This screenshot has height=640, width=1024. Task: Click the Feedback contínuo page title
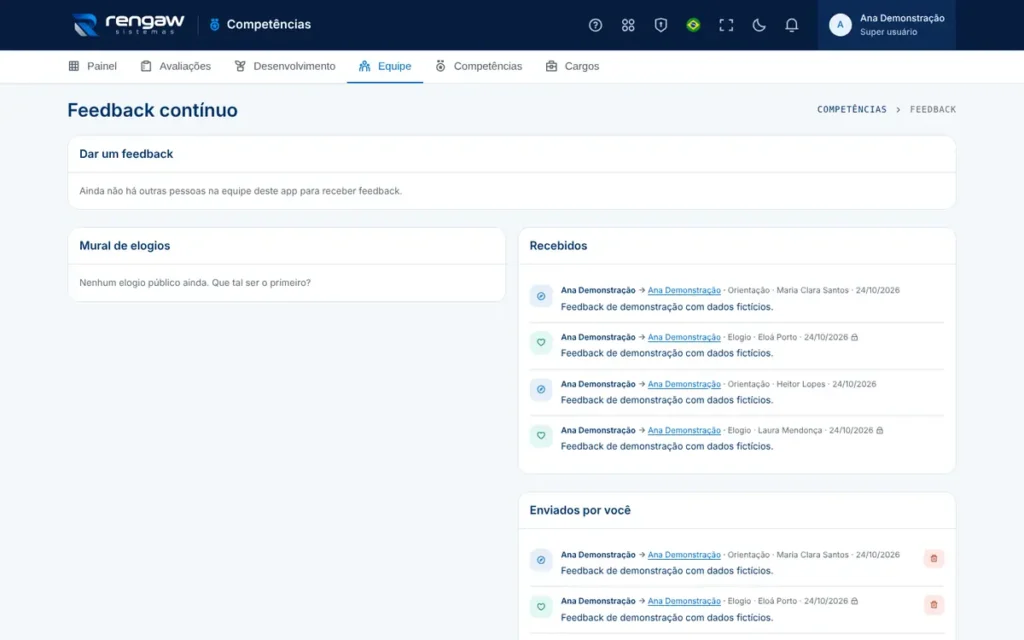[x=152, y=110]
